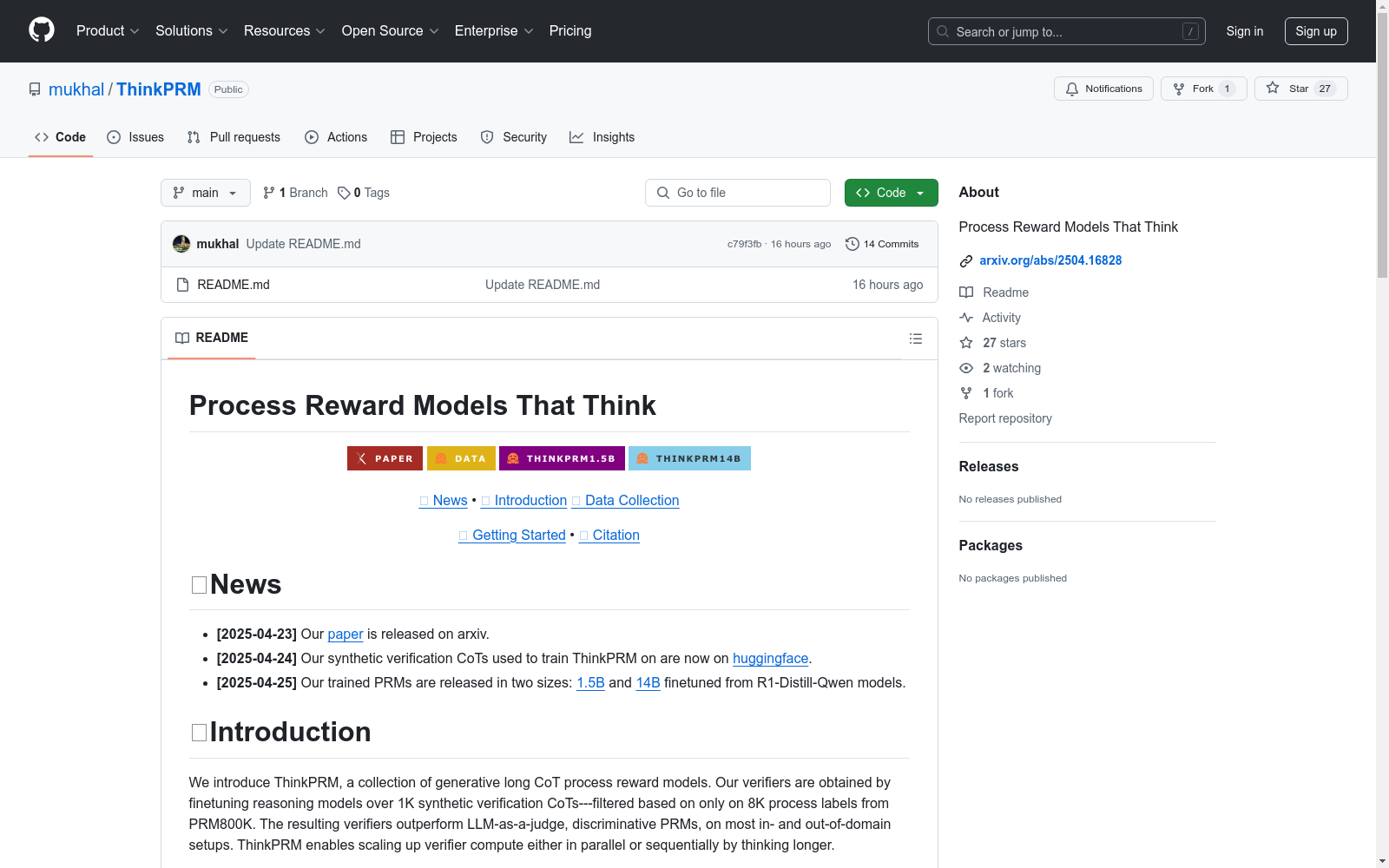Viewport: 1389px width, 868px height.
Task: Click the DATA badge
Action: pos(461,458)
